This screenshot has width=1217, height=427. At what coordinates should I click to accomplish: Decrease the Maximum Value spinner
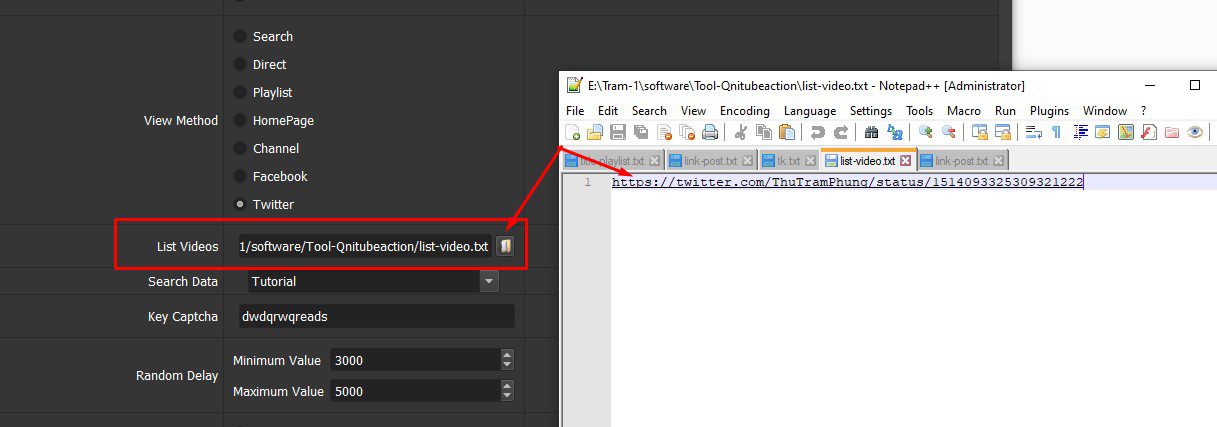(x=507, y=397)
